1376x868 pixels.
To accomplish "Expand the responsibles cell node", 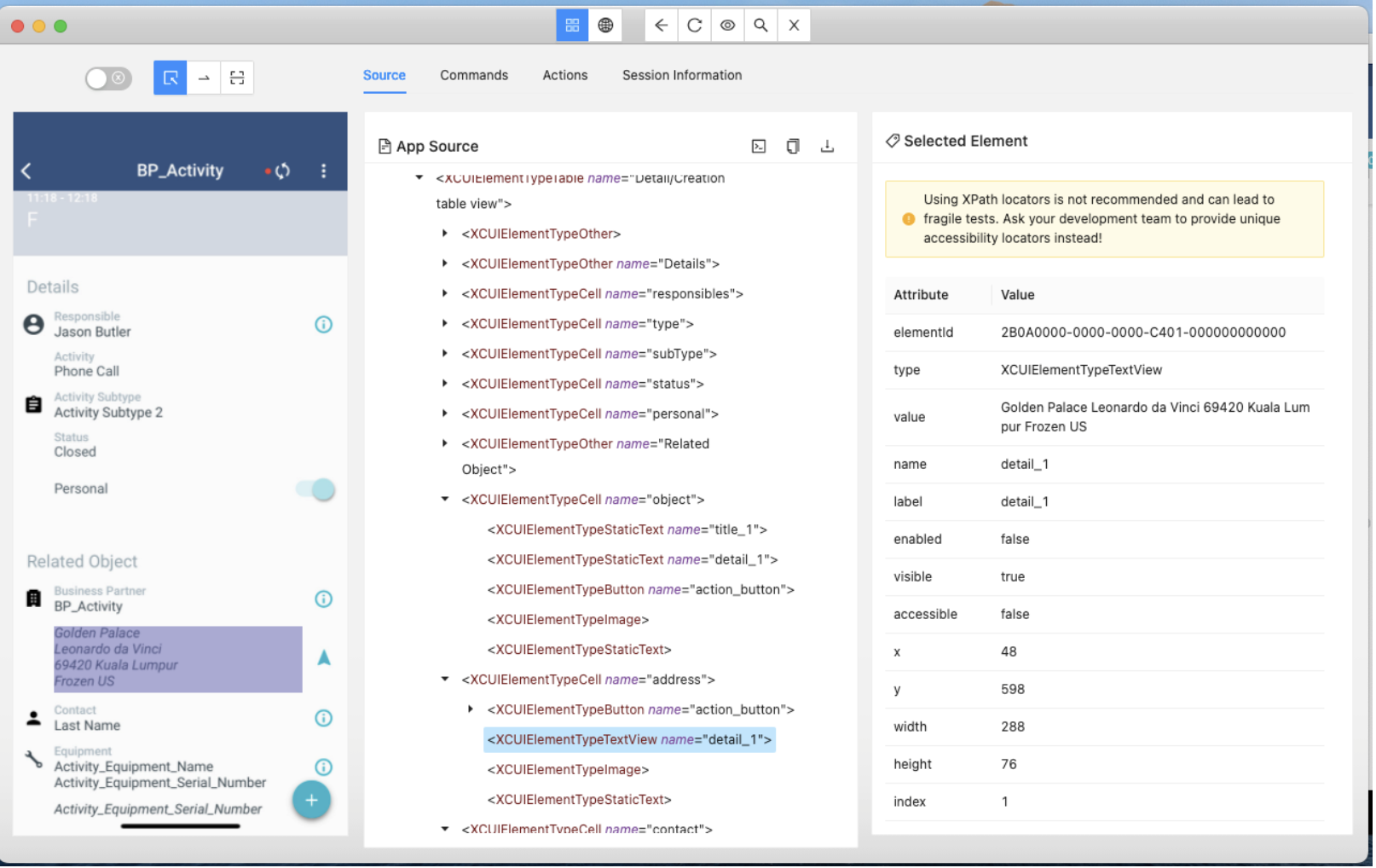I will pyautogui.click(x=446, y=294).
